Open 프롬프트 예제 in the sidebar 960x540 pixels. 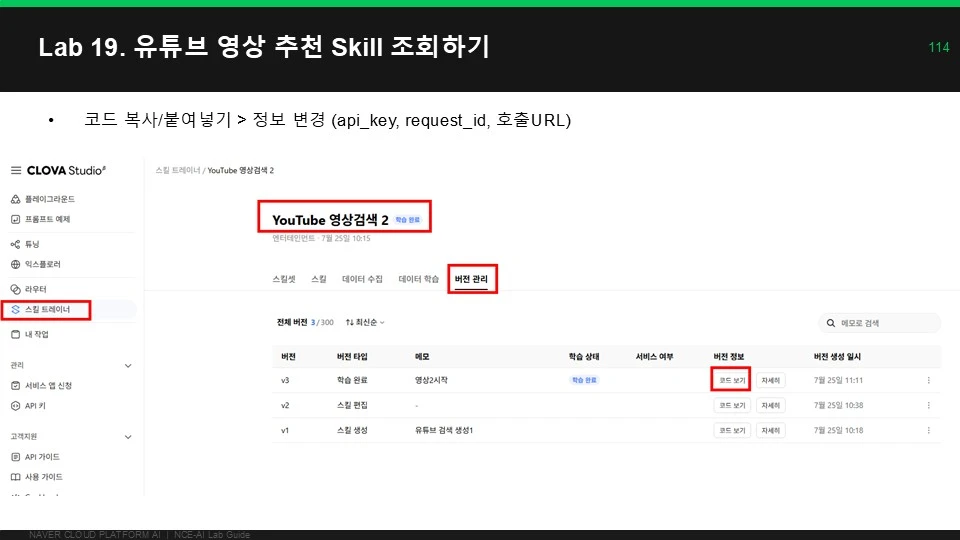[x=48, y=219]
